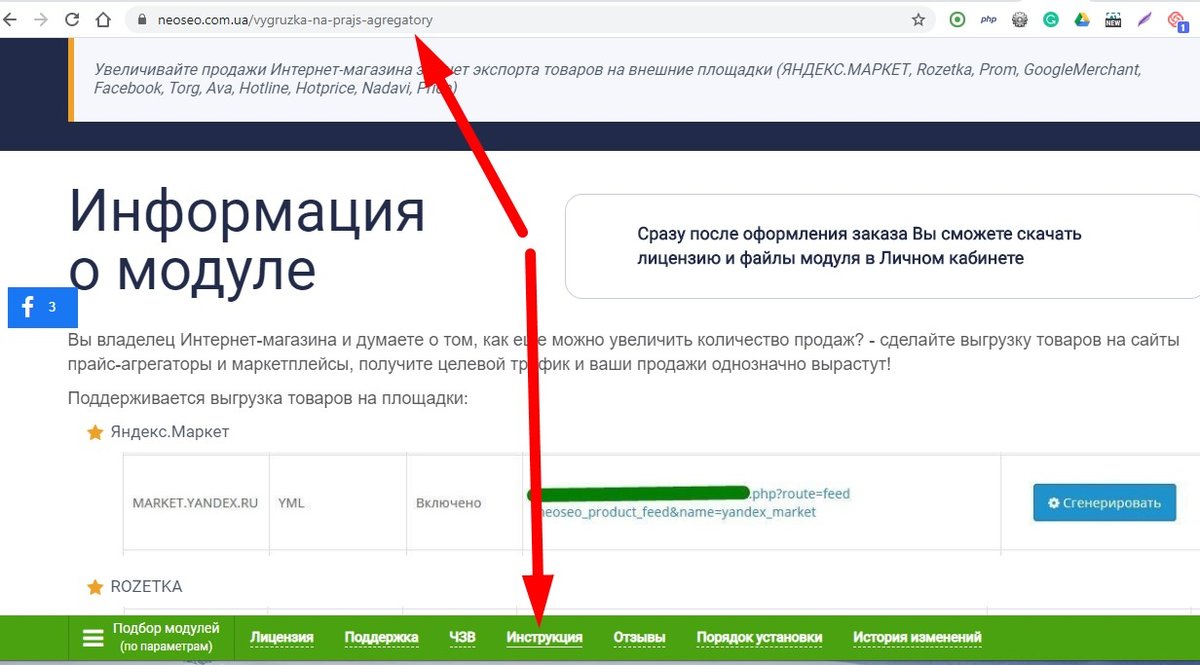Click the Яндекс.Маркет list item

click(170, 432)
